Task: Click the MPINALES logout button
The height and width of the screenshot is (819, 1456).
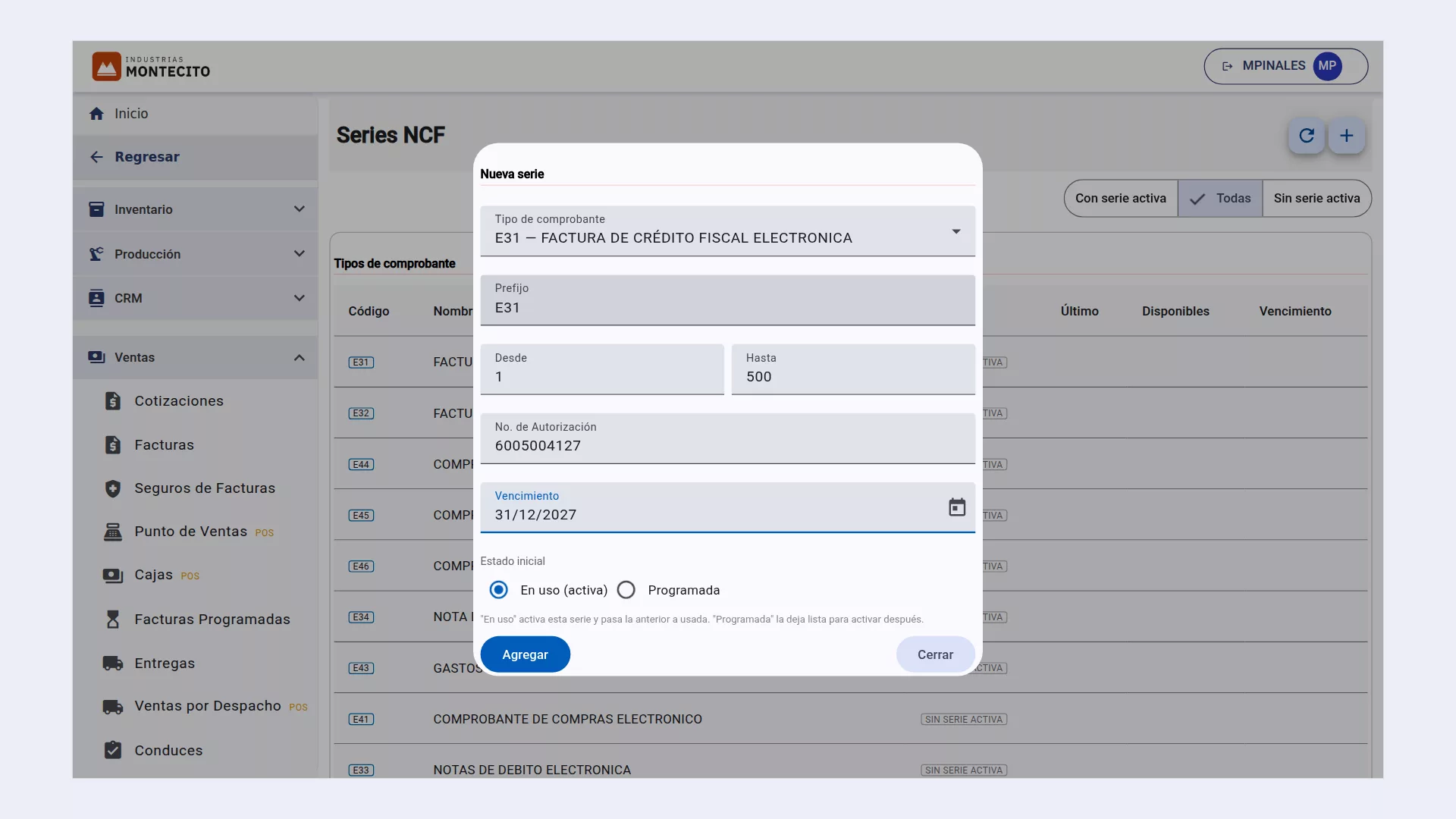Action: tap(1285, 66)
